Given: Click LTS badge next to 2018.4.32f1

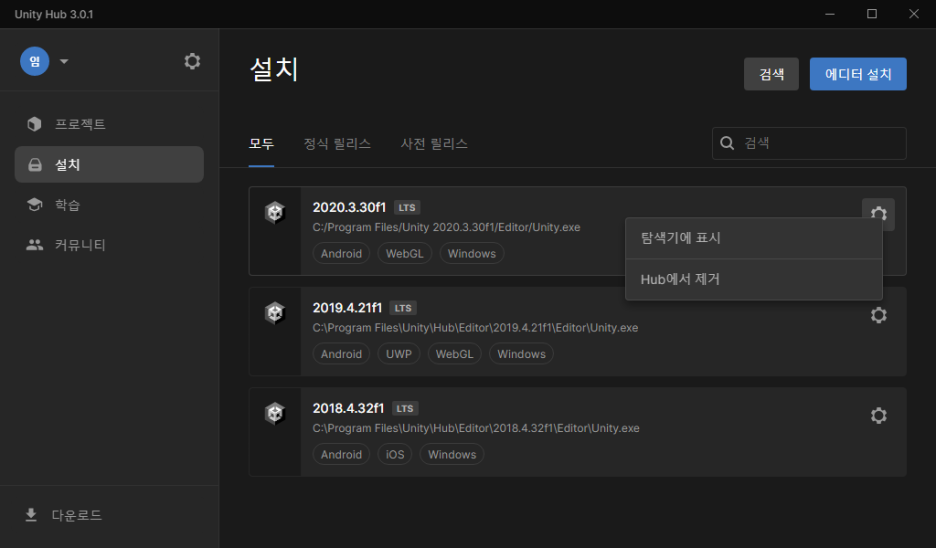Looking at the screenshot, I should pyautogui.click(x=405, y=408).
